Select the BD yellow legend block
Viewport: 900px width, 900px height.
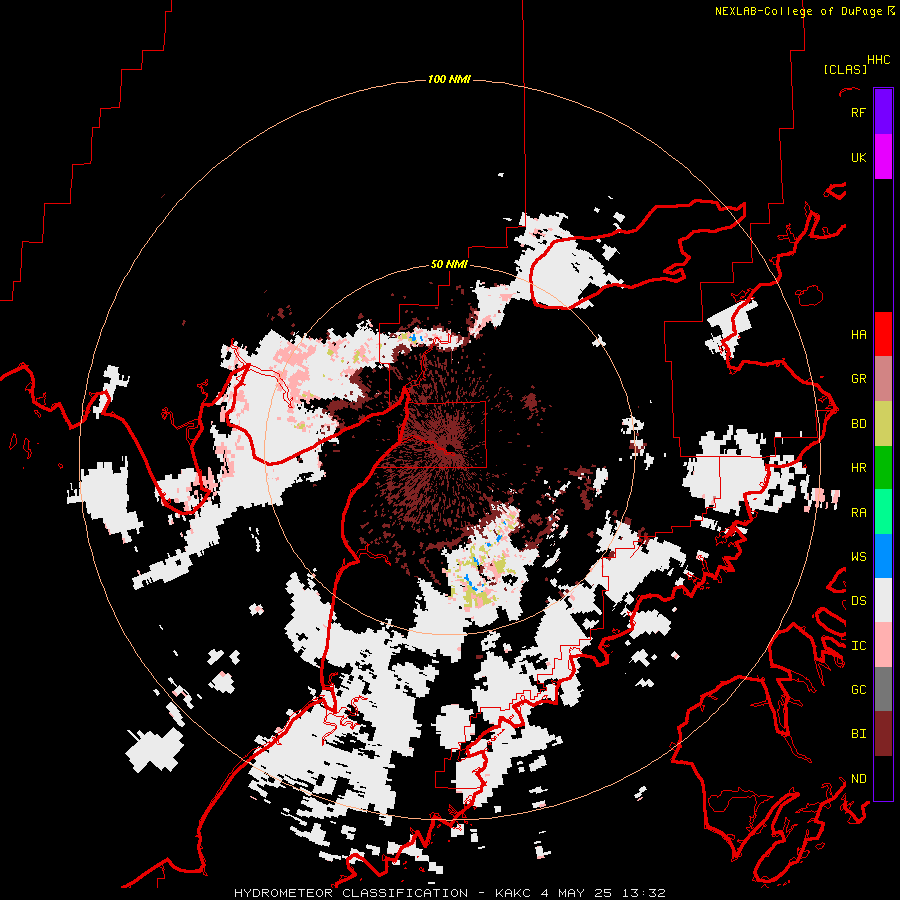[883, 424]
